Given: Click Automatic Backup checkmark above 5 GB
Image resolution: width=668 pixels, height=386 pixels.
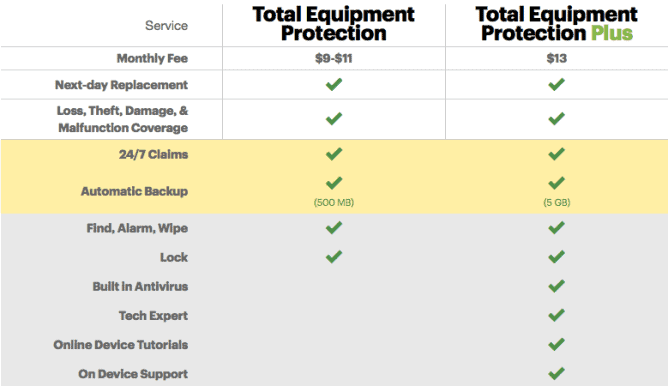Looking at the screenshot, I should [556, 183].
